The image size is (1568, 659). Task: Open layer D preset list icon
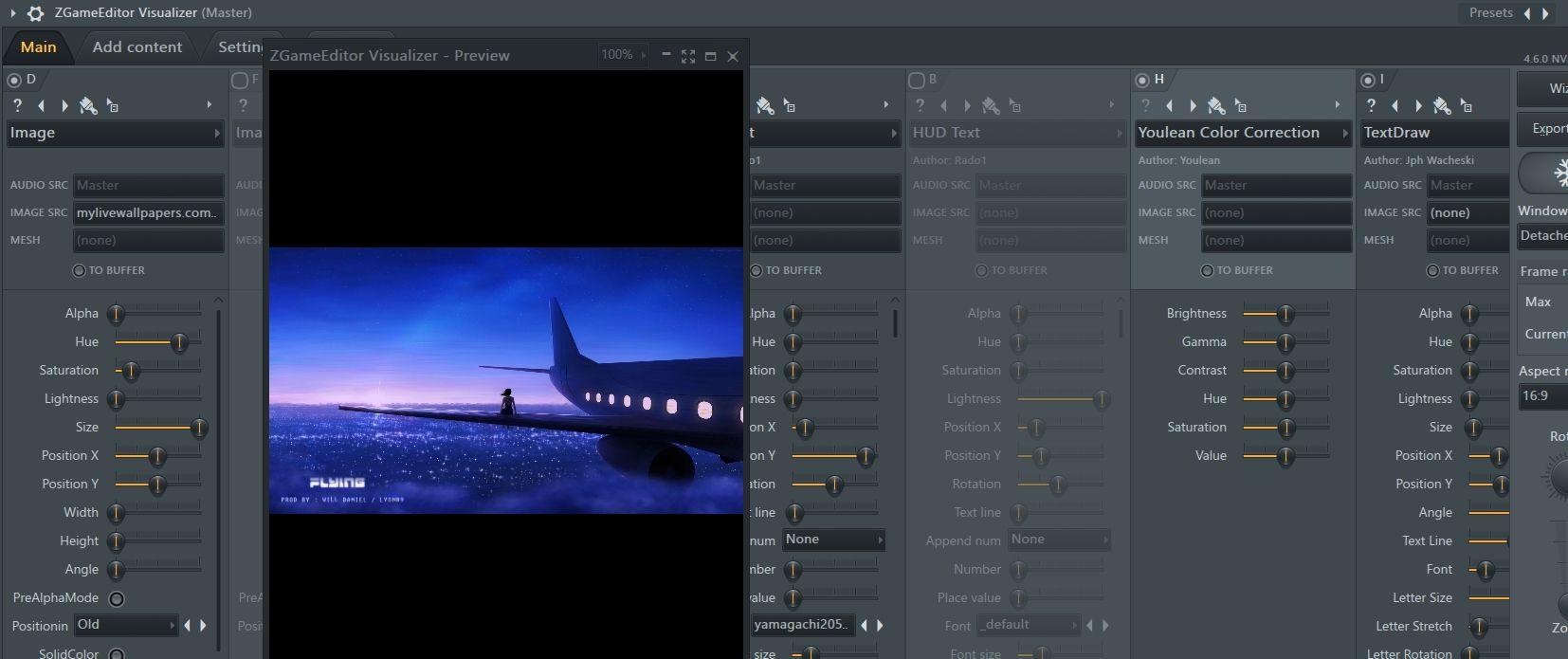113,105
